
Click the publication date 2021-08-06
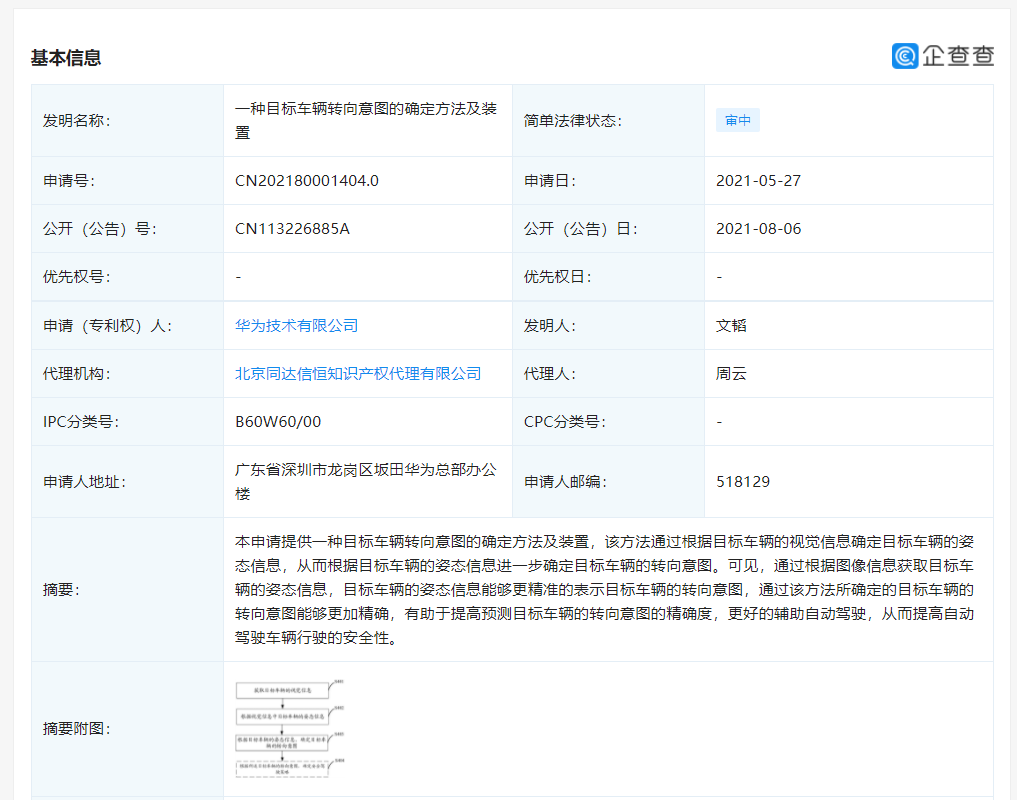coord(760,228)
